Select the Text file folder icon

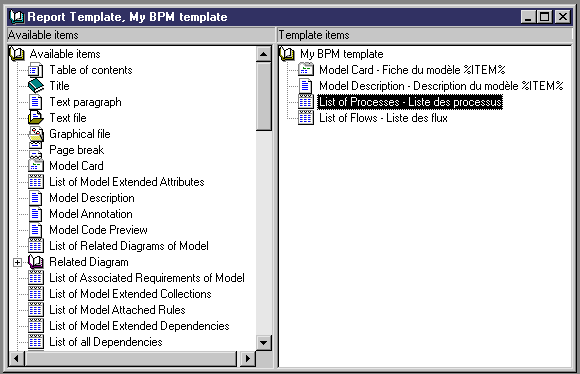[36, 118]
